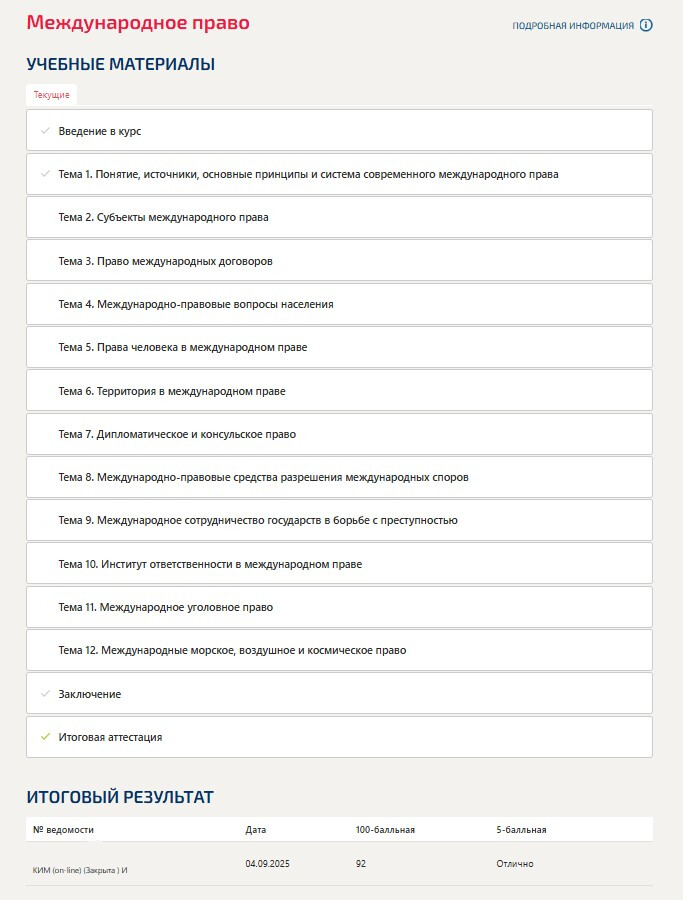Viewport: 683px width, 900px height.
Task: Click the checkmark icon beside Тема 1
Action: pos(45,174)
